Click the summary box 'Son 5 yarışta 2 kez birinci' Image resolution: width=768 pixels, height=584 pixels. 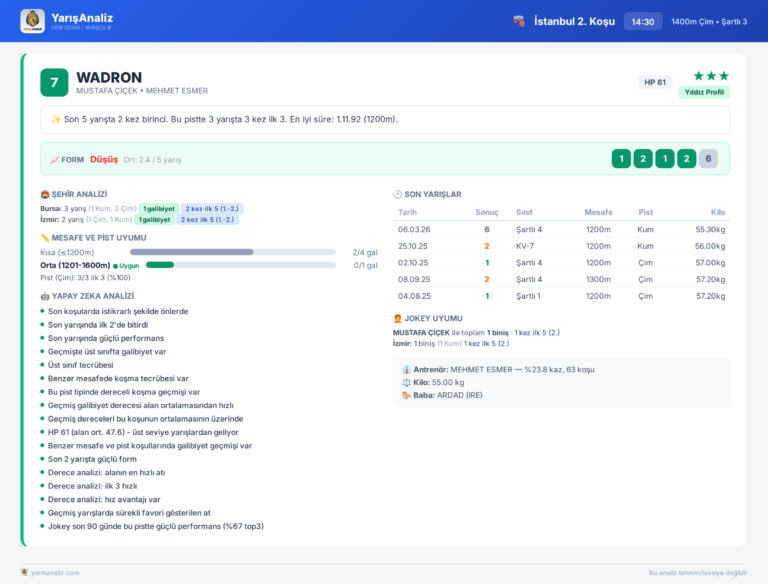tap(385, 120)
